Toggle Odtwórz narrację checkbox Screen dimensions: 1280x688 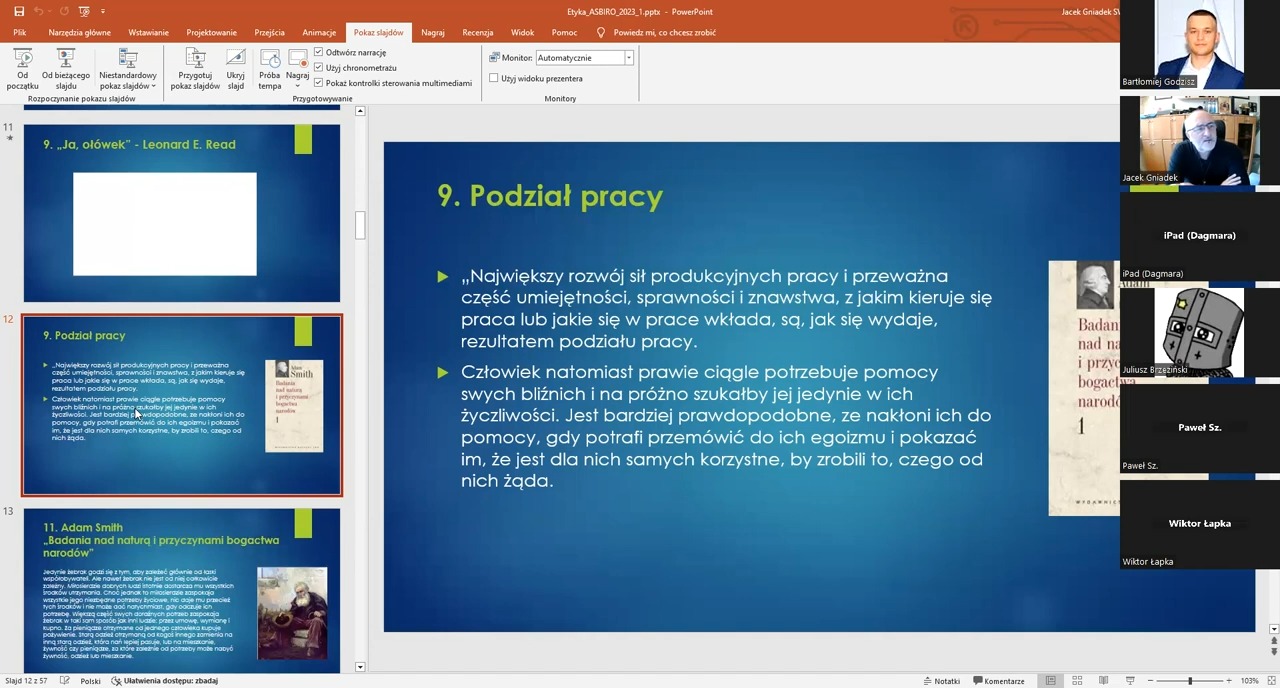(319, 52)
